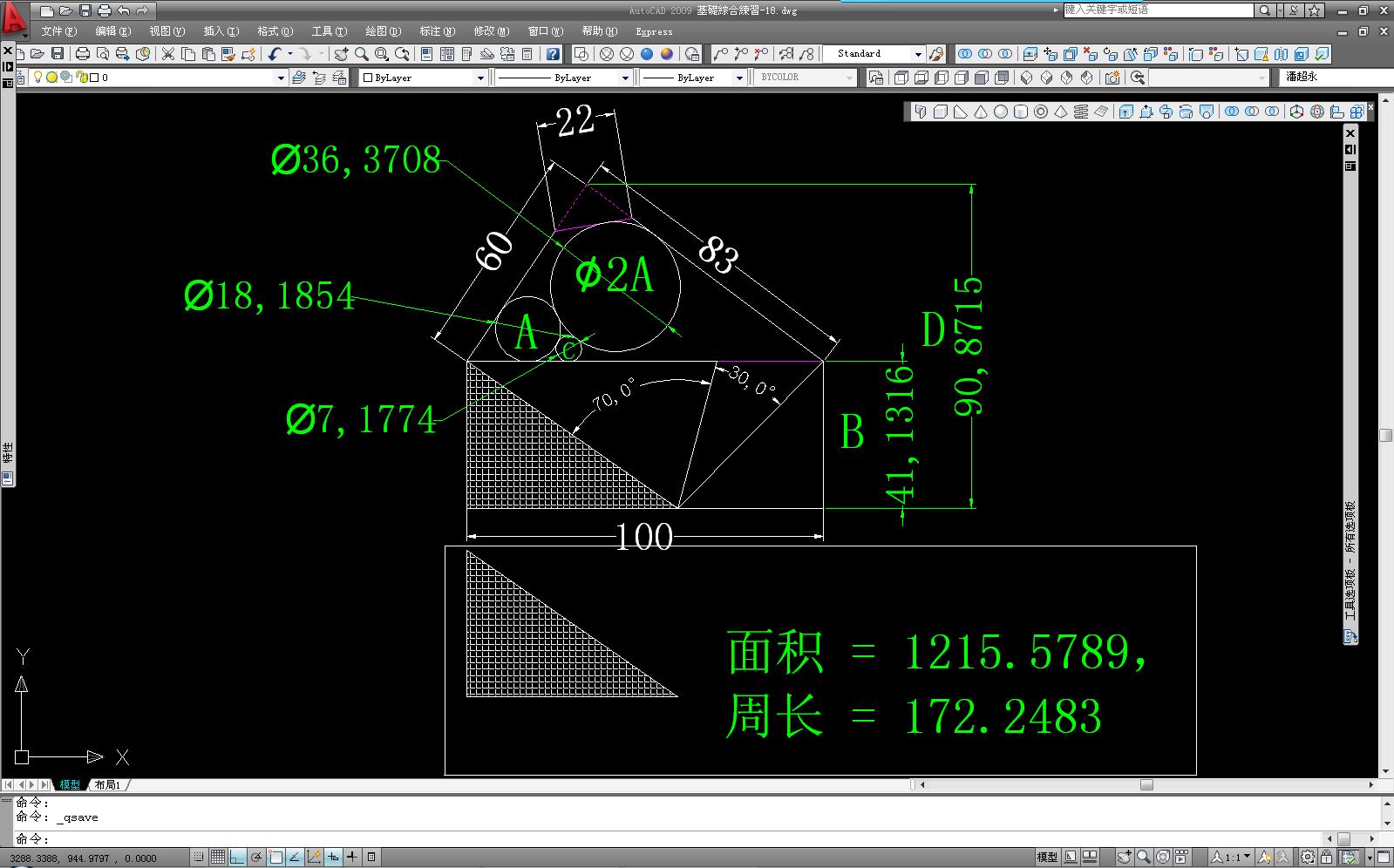
Task: Click the ByLayer color swatch box
Action: 368,78
